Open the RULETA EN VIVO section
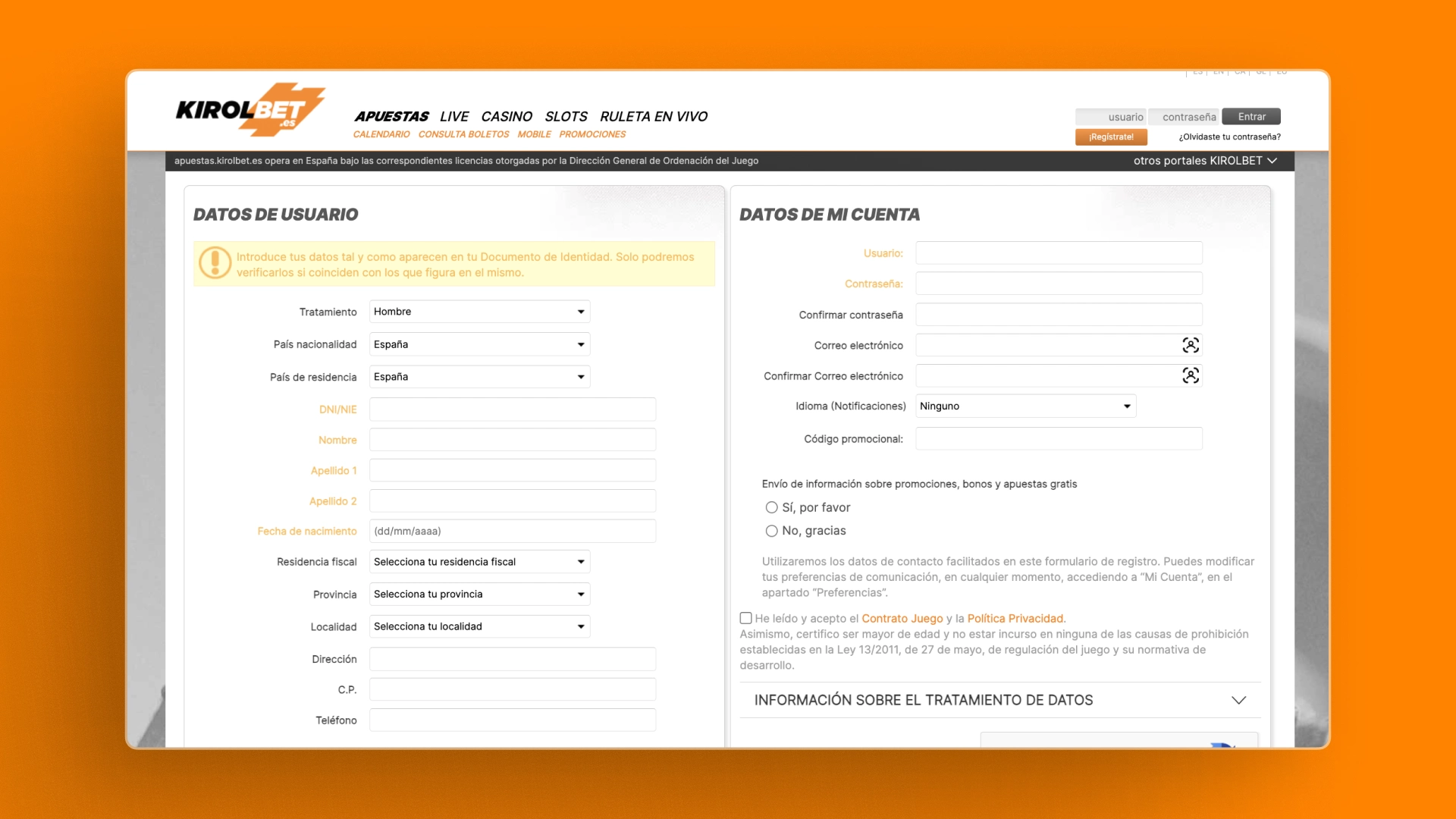Viewport: 1456px width, 819px height. click(x=654, y=116)
